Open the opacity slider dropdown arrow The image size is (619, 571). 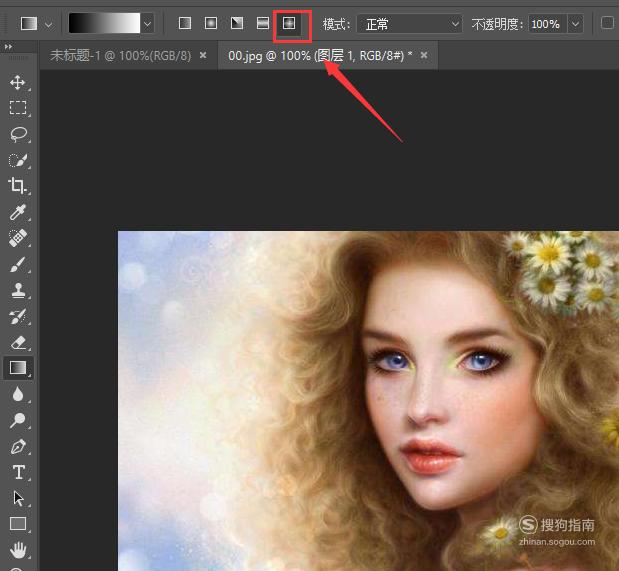[576, 24]
